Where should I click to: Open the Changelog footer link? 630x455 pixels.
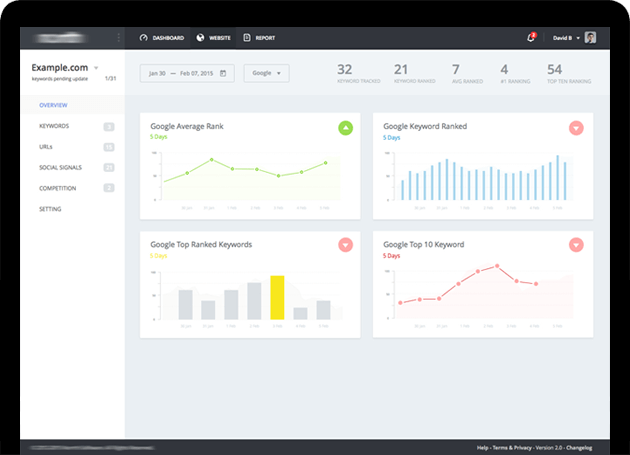[x=579, y=447]
